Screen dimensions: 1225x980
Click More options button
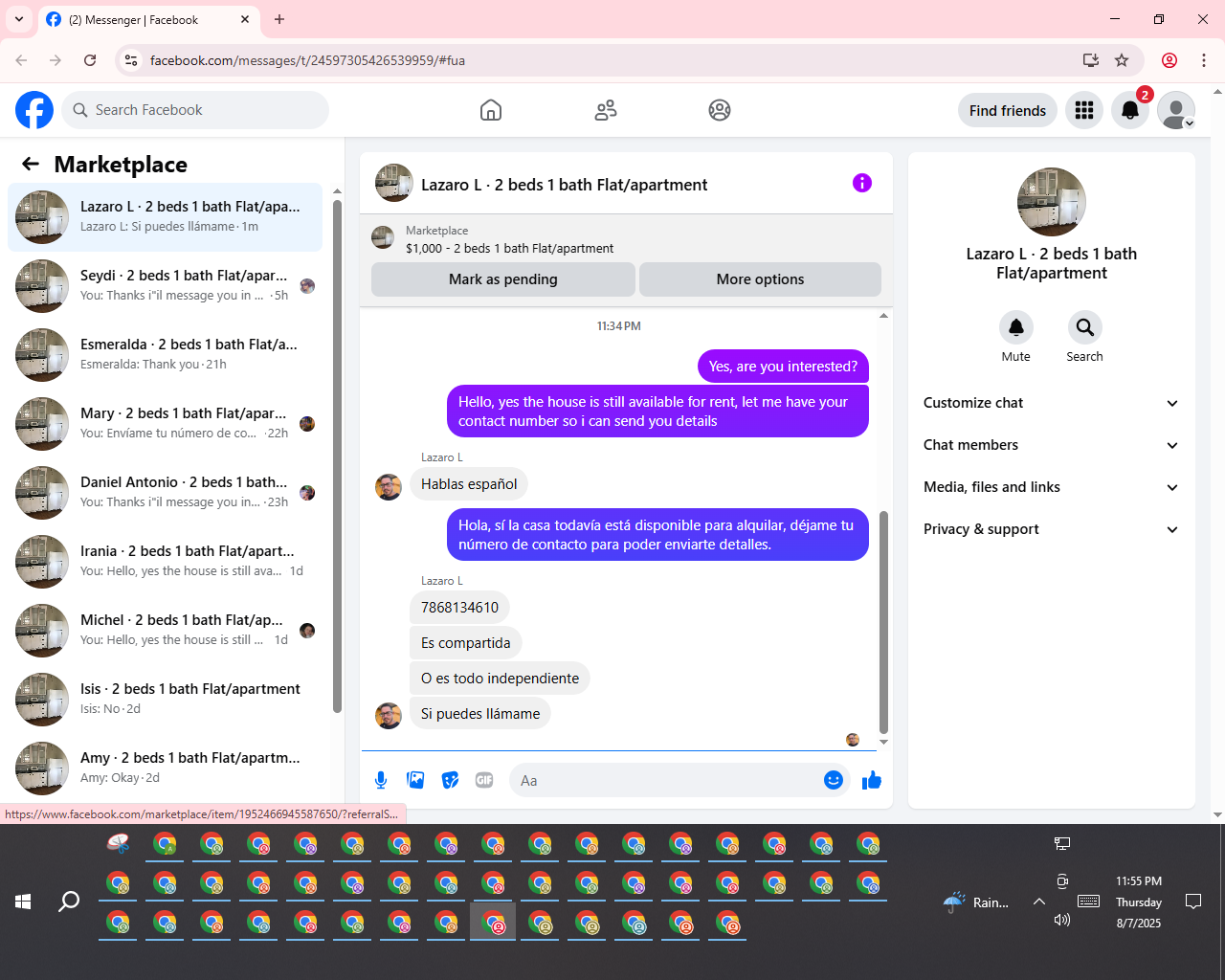tap(760, 279)
